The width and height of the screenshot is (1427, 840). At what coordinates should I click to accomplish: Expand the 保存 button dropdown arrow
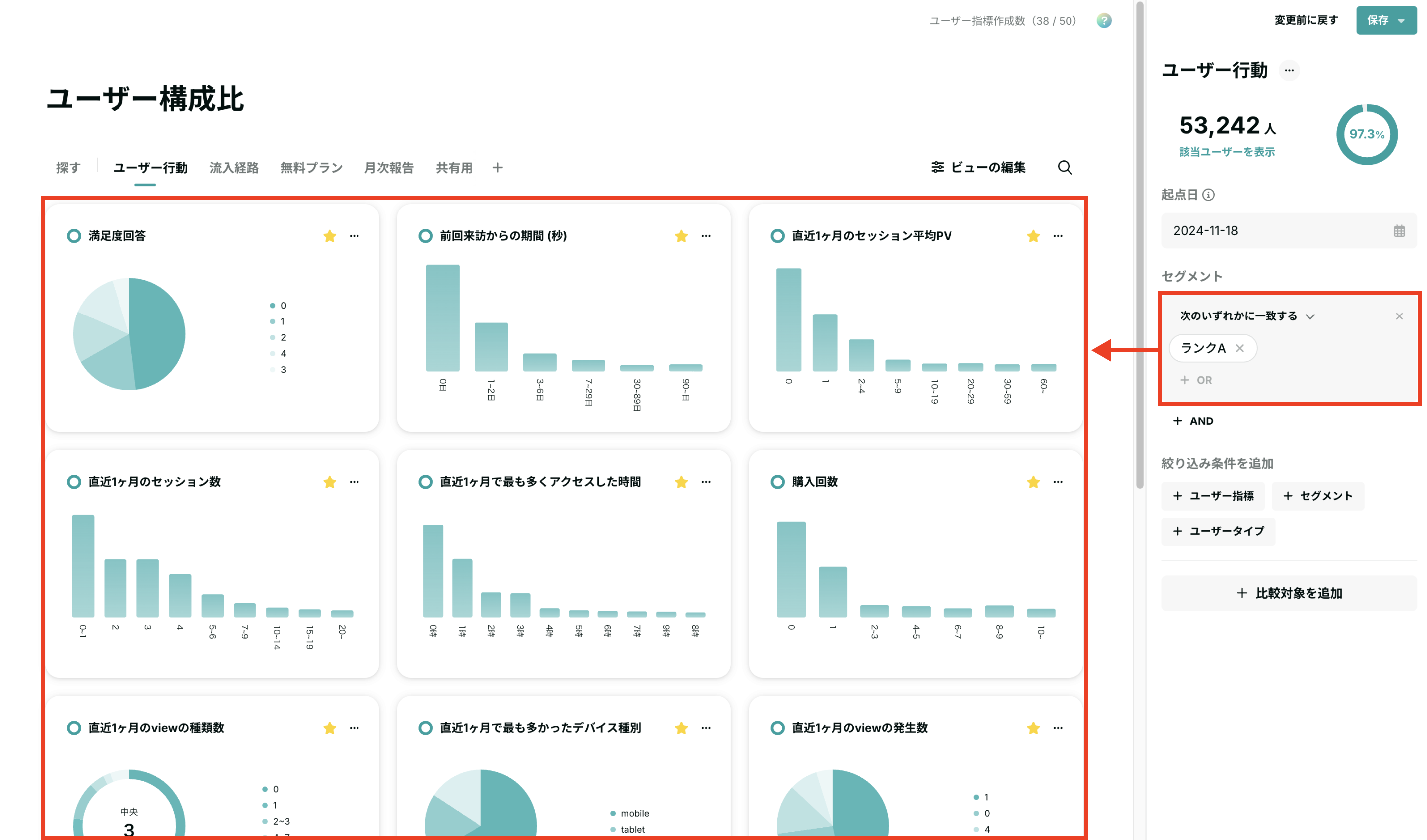1401,21
